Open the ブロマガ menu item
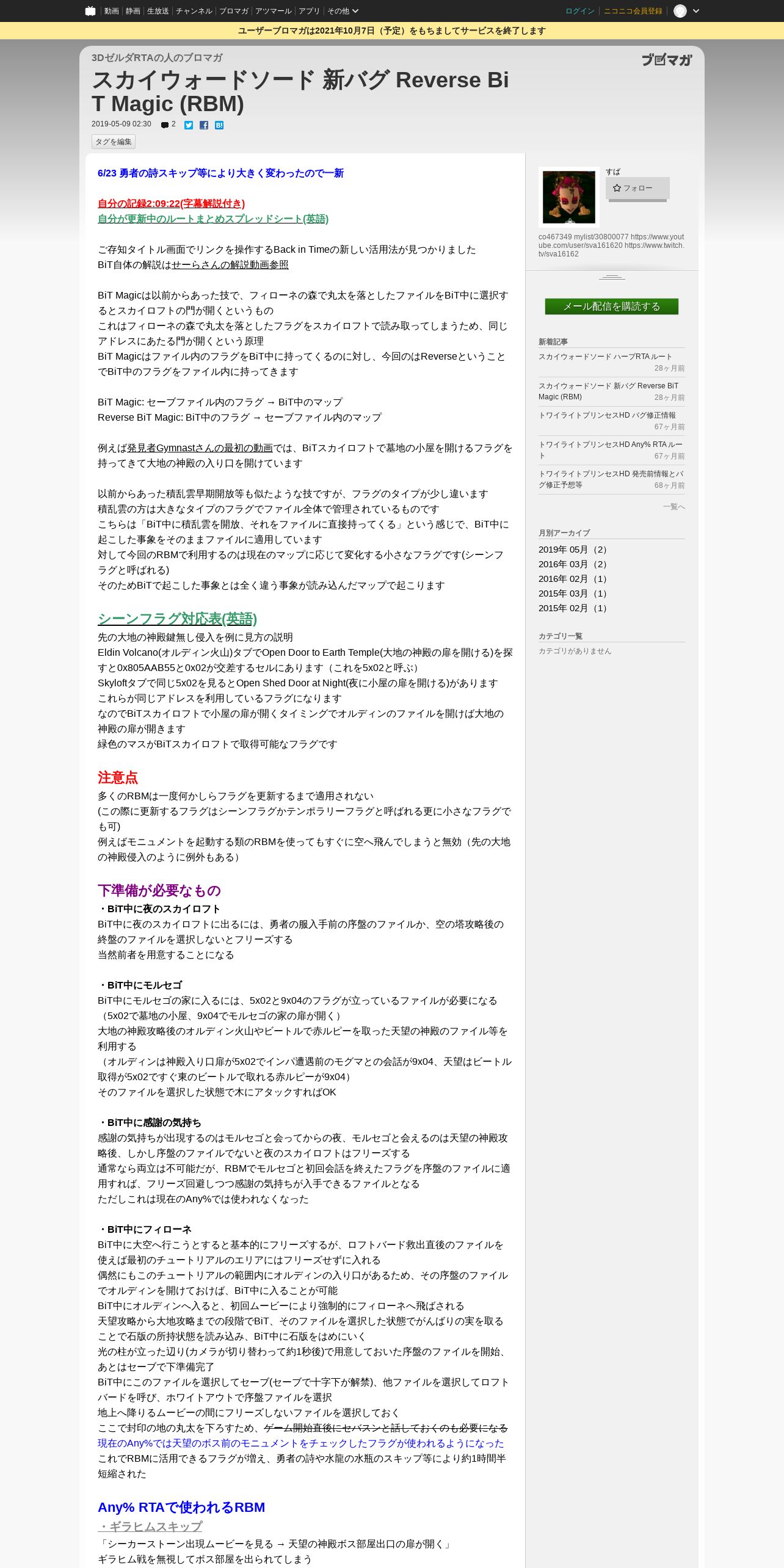Image resolution: width=784 pixels, height=1568 pixels. 233,11
